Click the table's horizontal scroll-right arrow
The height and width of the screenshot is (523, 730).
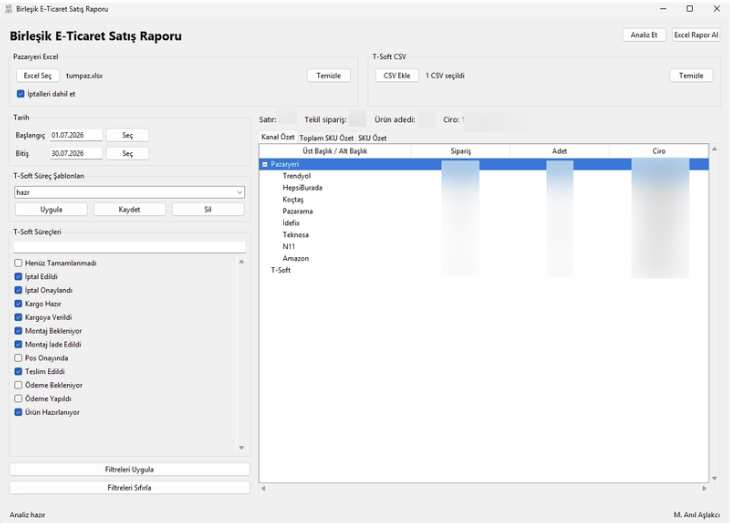coord(704,489)
